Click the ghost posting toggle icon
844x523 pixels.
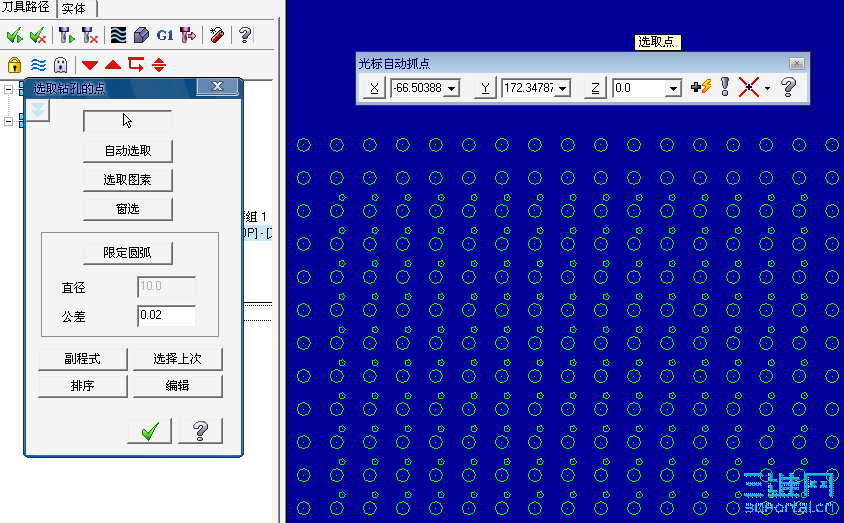[61, 65]
